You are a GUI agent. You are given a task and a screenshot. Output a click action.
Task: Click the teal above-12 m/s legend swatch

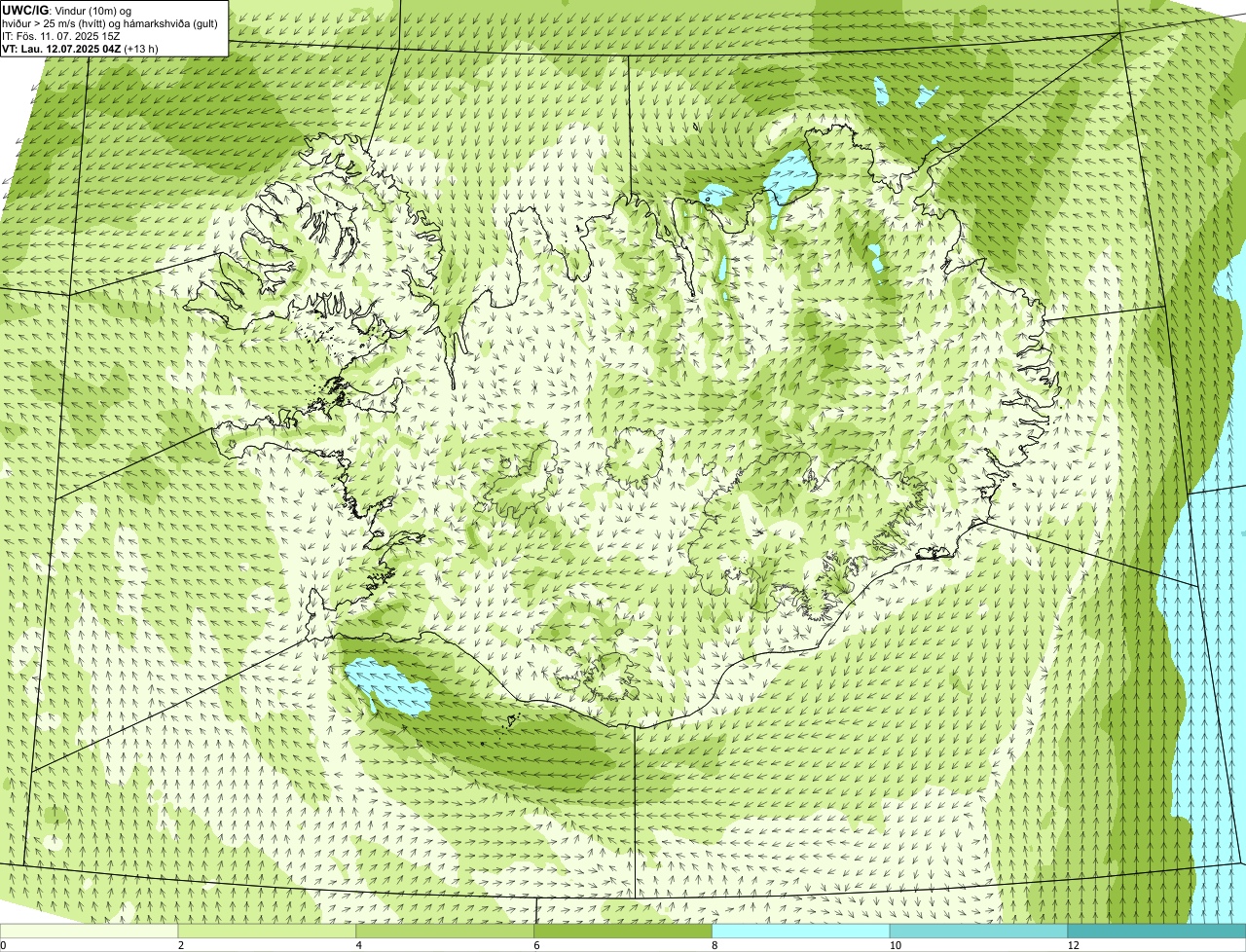pyautogui.click(x=1156, y=931)
